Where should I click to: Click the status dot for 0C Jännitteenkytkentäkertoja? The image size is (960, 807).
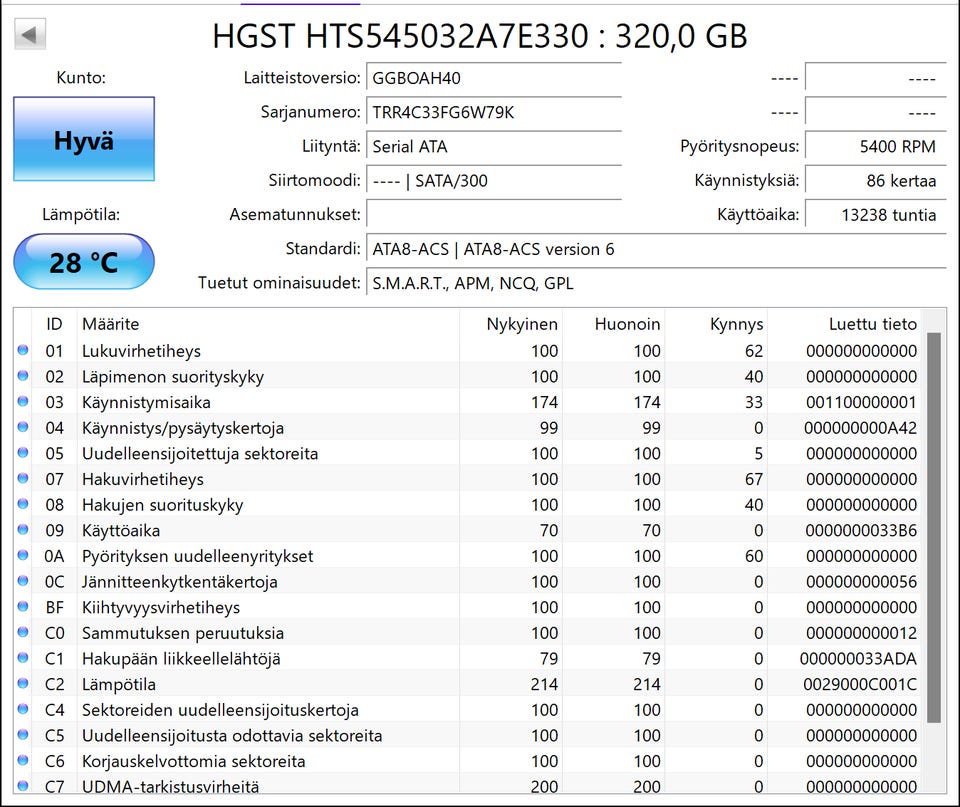point(23,581)
